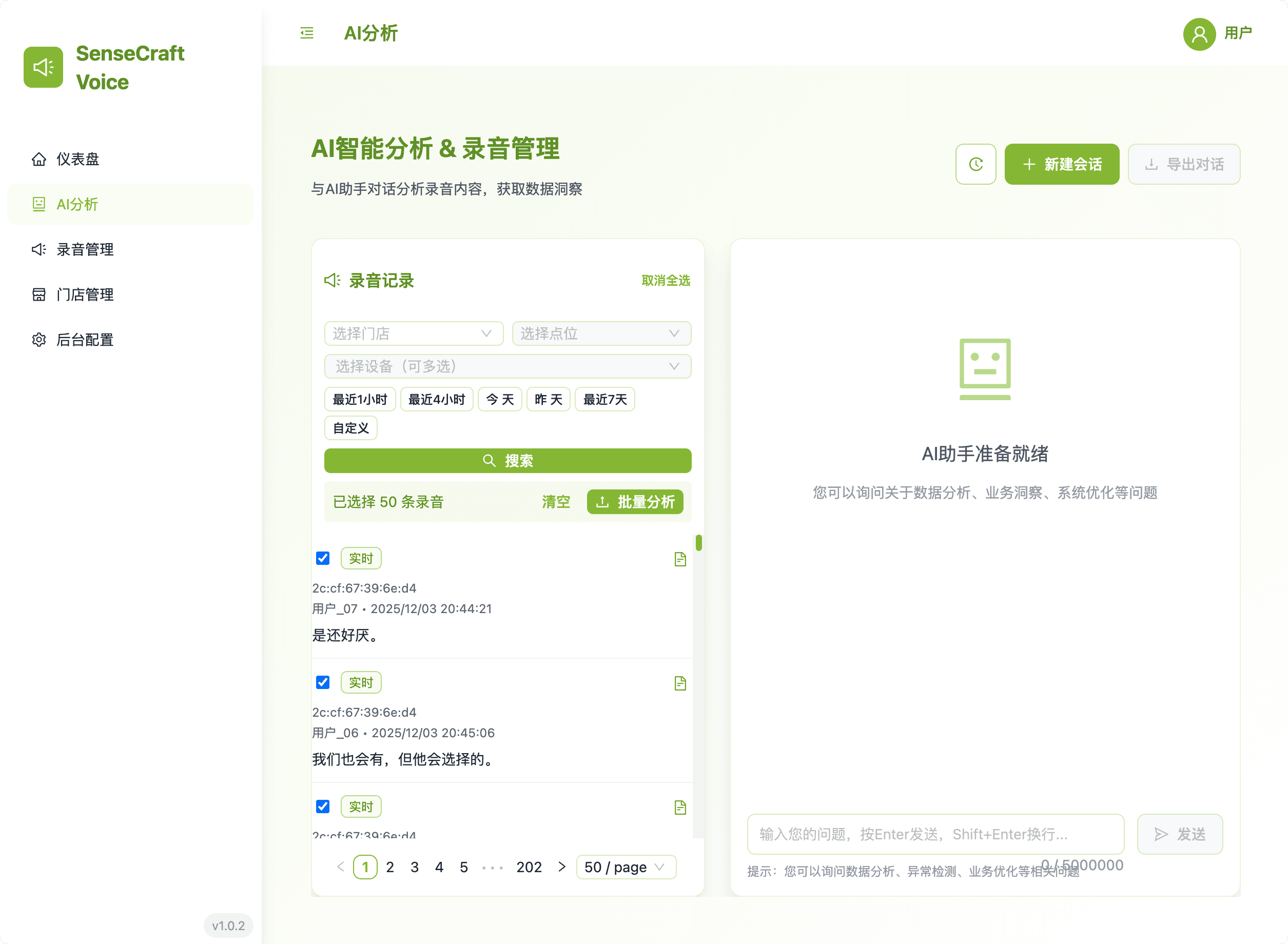This screenshot has height=944, width=1288.
Task: Navigate to 门店管理 menu item
Action: (85, 295)
